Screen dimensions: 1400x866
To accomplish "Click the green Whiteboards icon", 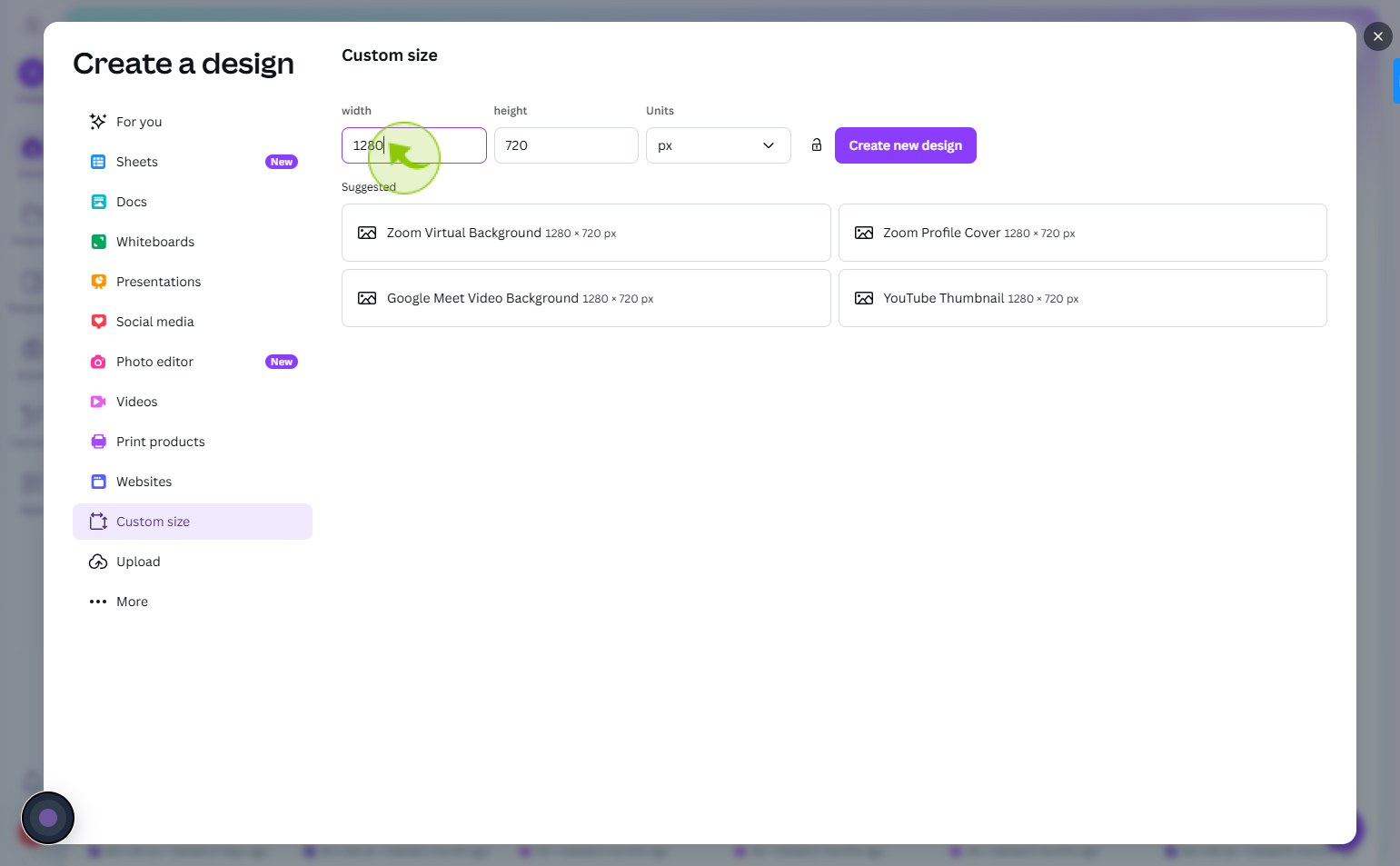I will tap(98, 242).
